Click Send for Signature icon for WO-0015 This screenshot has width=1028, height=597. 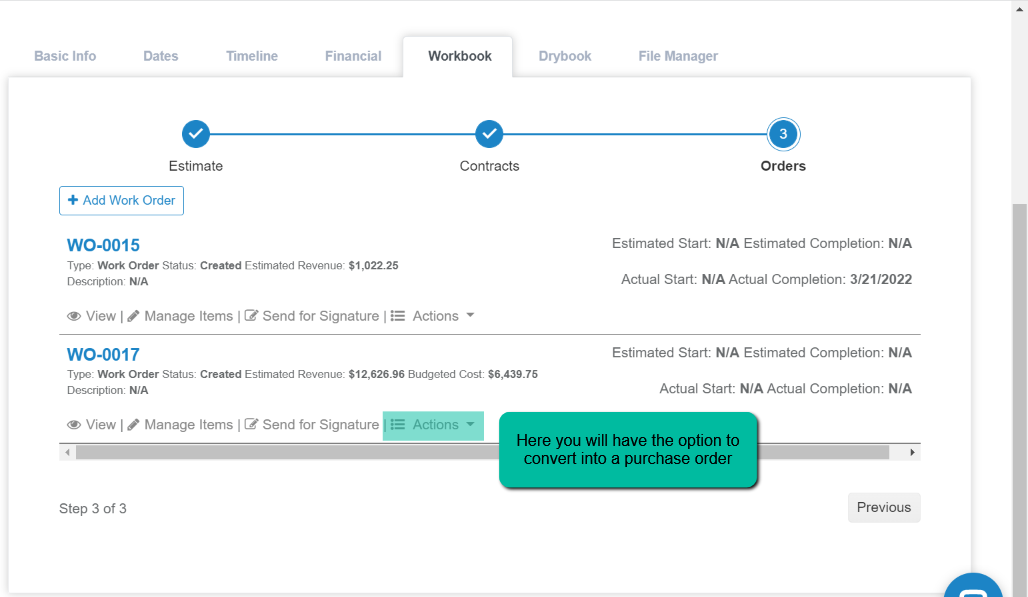tap(252, 316)
